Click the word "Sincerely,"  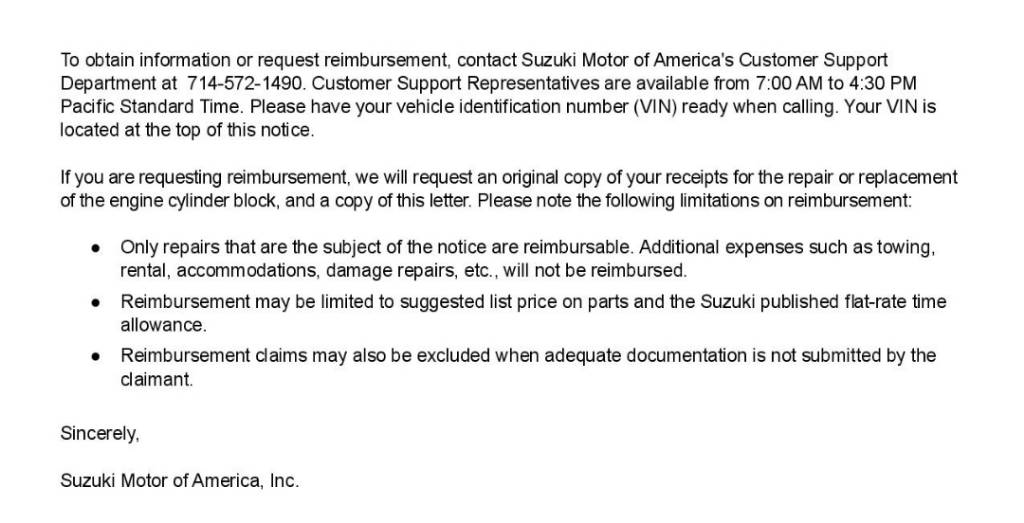[x=100, y=435]
